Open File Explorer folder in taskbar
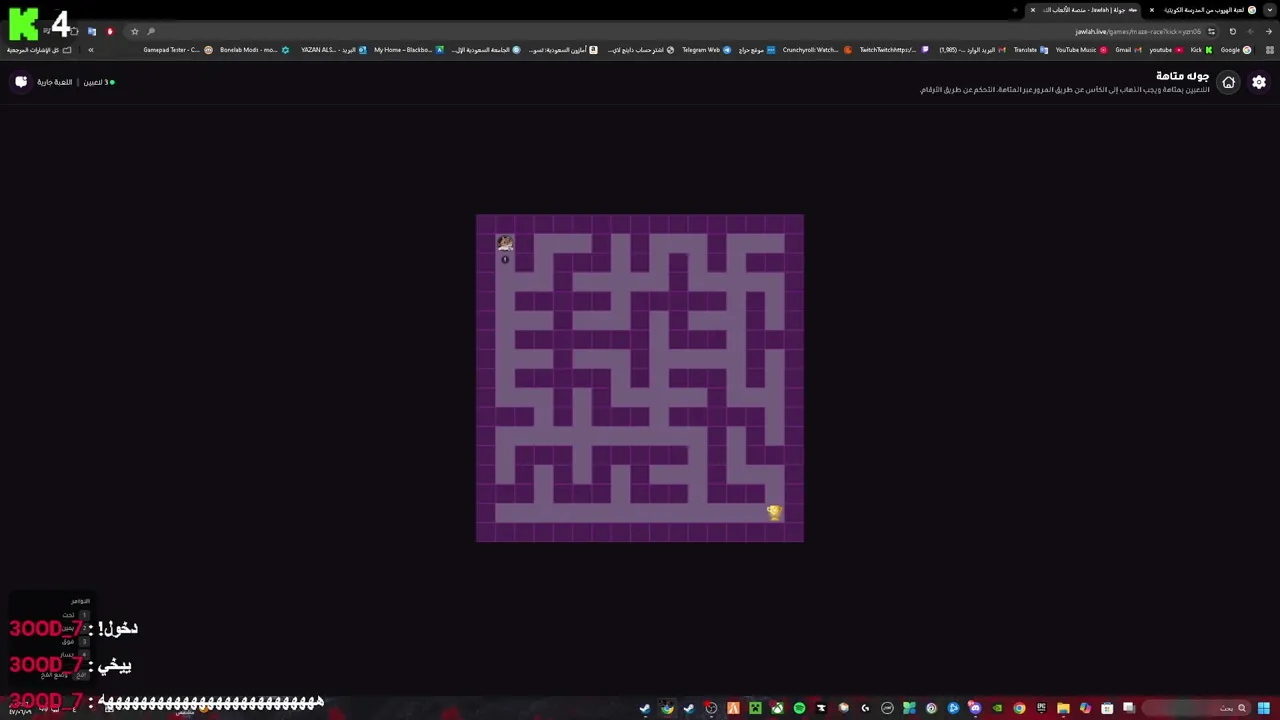 click(1063, 708)
